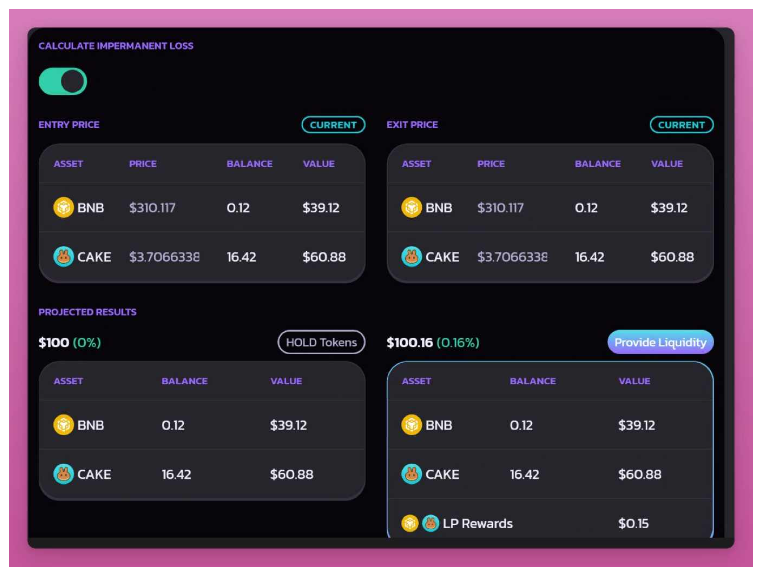Select the Provide Liquidity button
Image resolution: width=758 pixels, height=572 pixels.
coord(660,342)
